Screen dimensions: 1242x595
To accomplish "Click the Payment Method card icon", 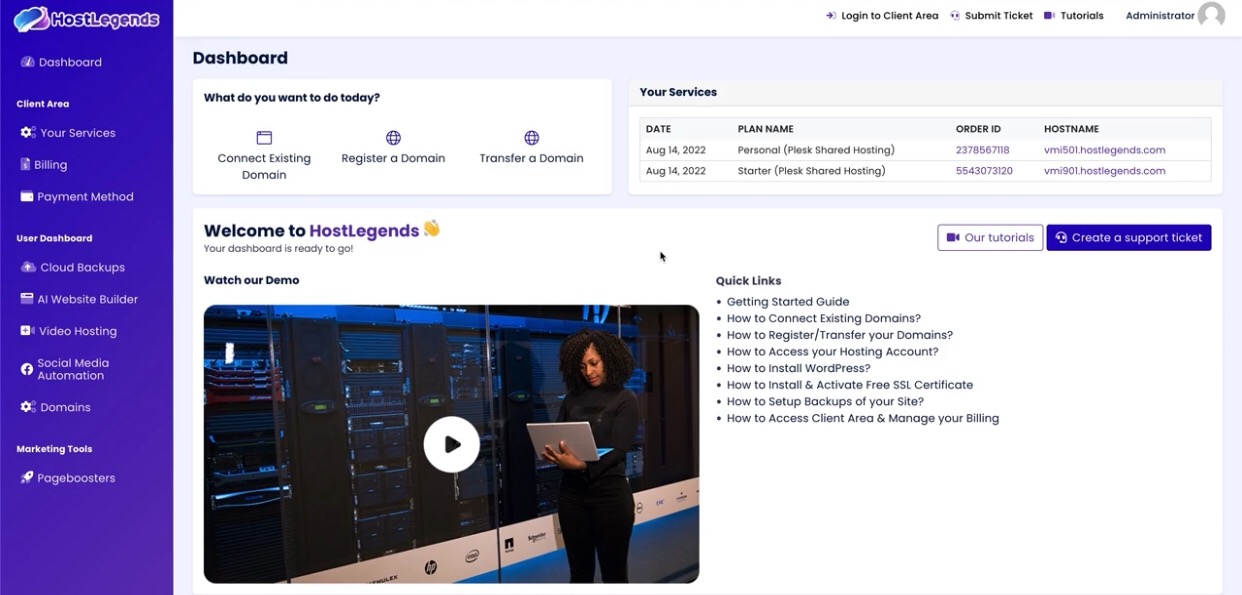I will 27,196.
